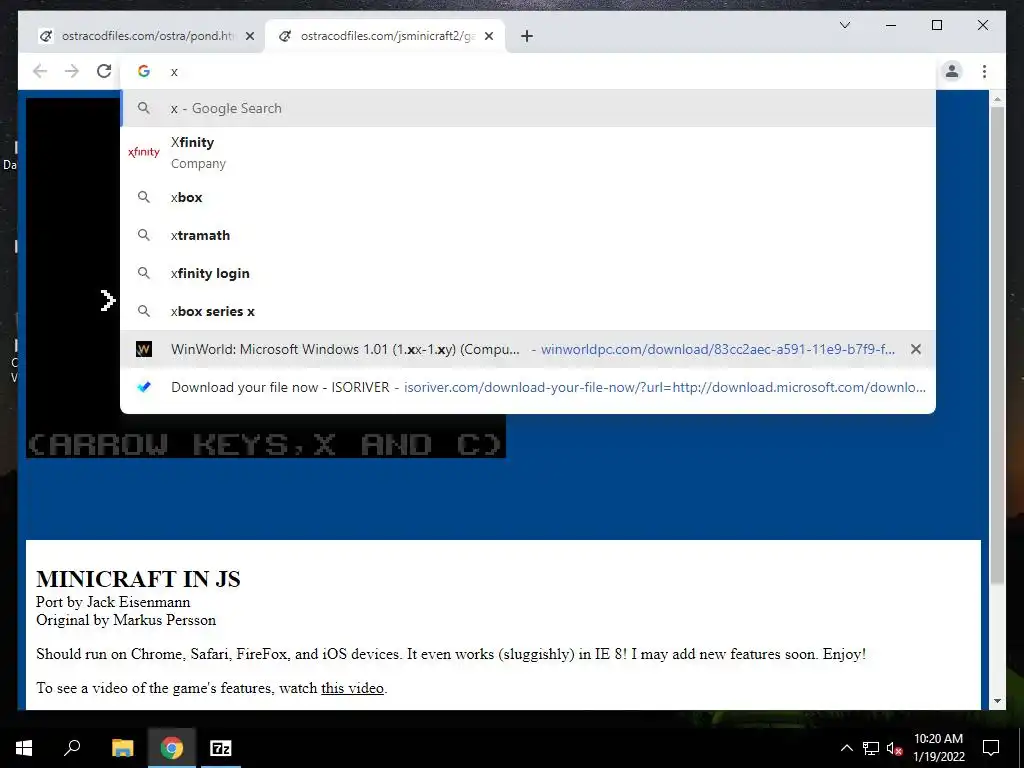
Task: Choose the 'xbox series x' suggestion
Action: point(528,311)
